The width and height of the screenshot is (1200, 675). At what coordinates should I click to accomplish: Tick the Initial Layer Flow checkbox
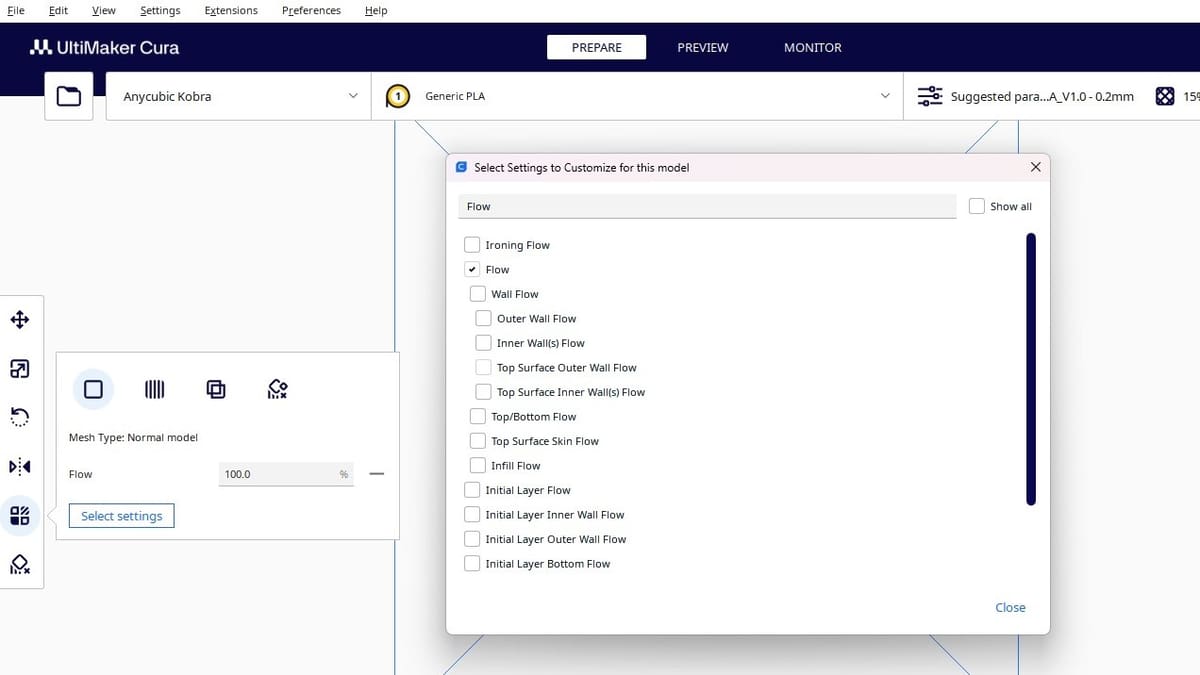click(472, 490)
